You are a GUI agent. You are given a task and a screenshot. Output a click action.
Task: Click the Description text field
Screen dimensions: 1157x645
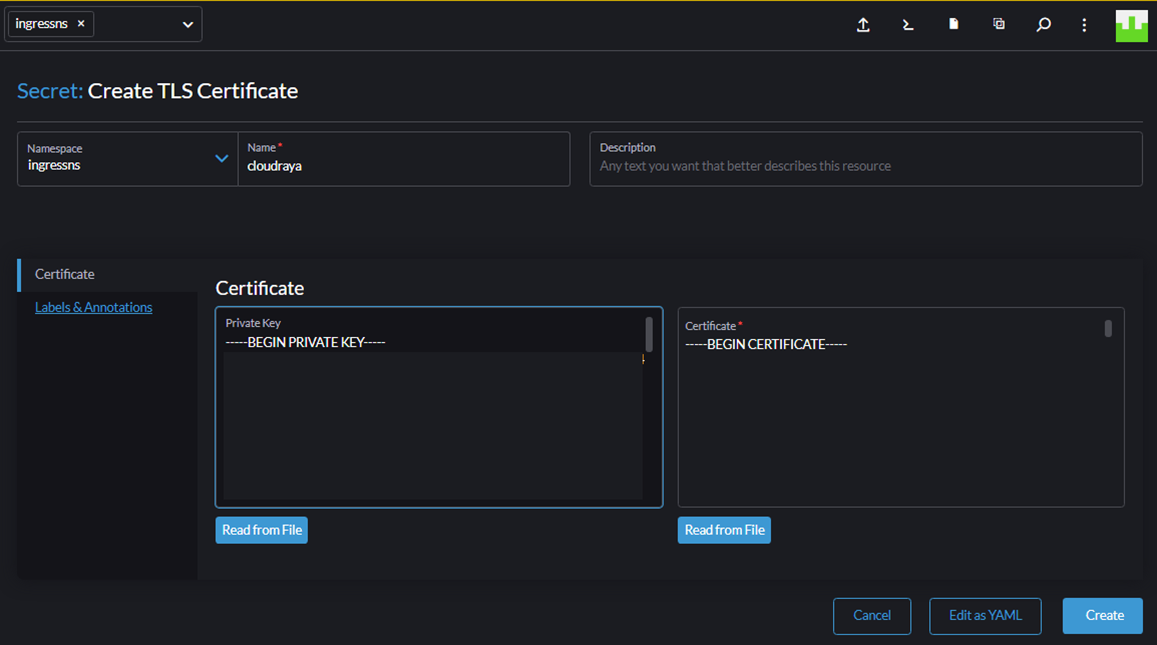pyautogui.click(x=866, y=159)
